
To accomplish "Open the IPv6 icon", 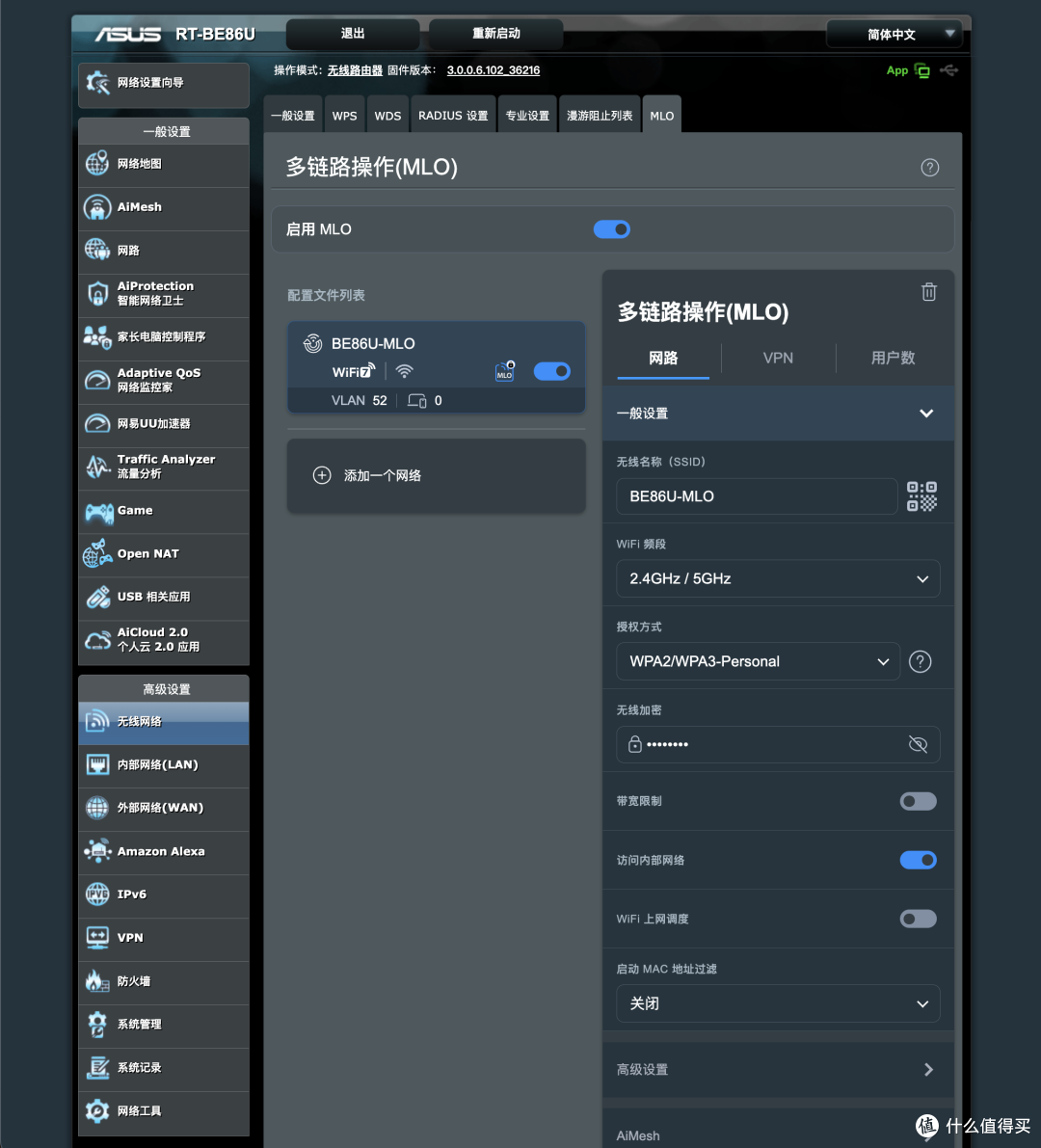I will click(x=97, y=894).
